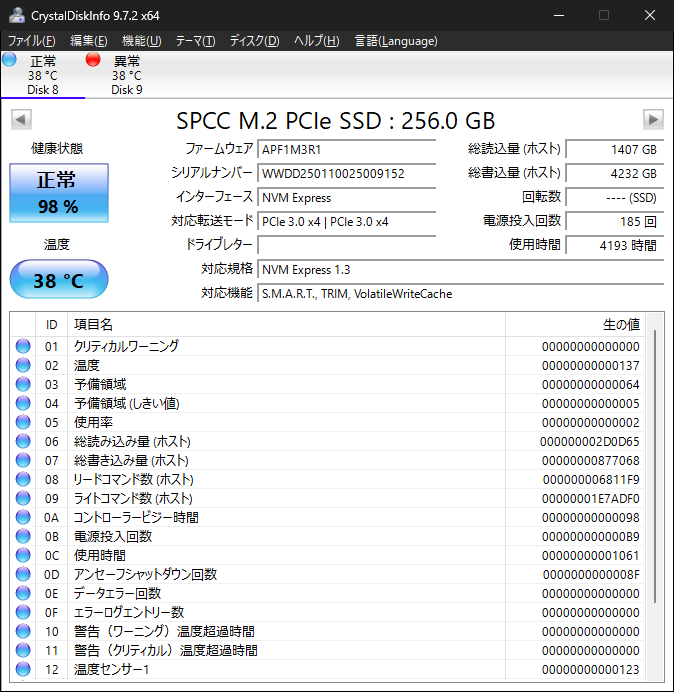Go to next disk with right arrow
Image resolution: width=674 pixels, height=692 pixels.
pos(653,120)
